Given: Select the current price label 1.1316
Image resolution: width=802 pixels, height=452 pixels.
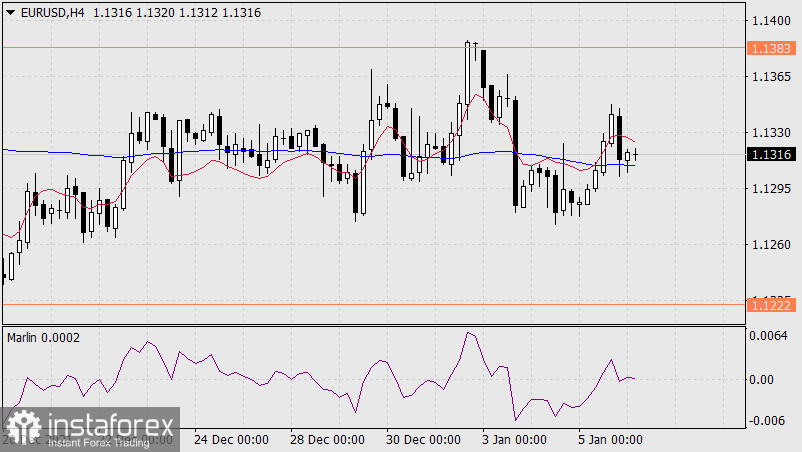Looking at the screenshot, I should click(771, 154).
